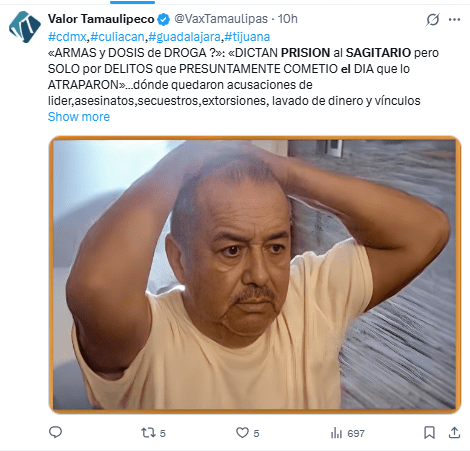Image resolution: width=470 pixels, height=451 pixels.
Task: Open the attached photo of the man
Action: [255, 275]
